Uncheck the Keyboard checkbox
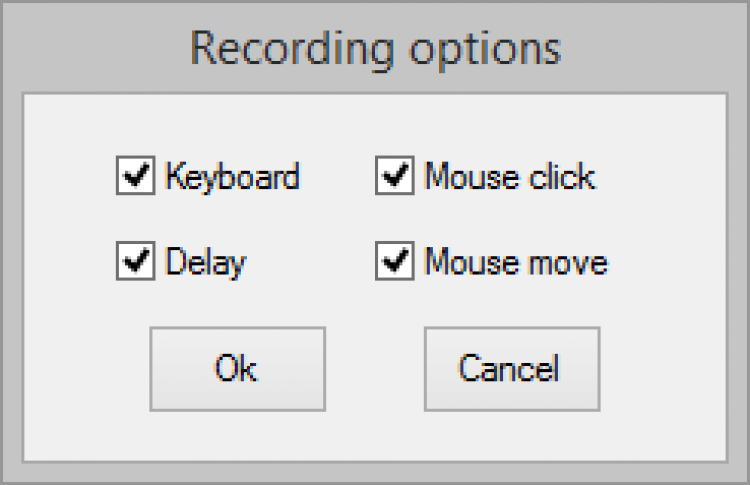Viewport: 750px width, 485px height. point(134,177)
